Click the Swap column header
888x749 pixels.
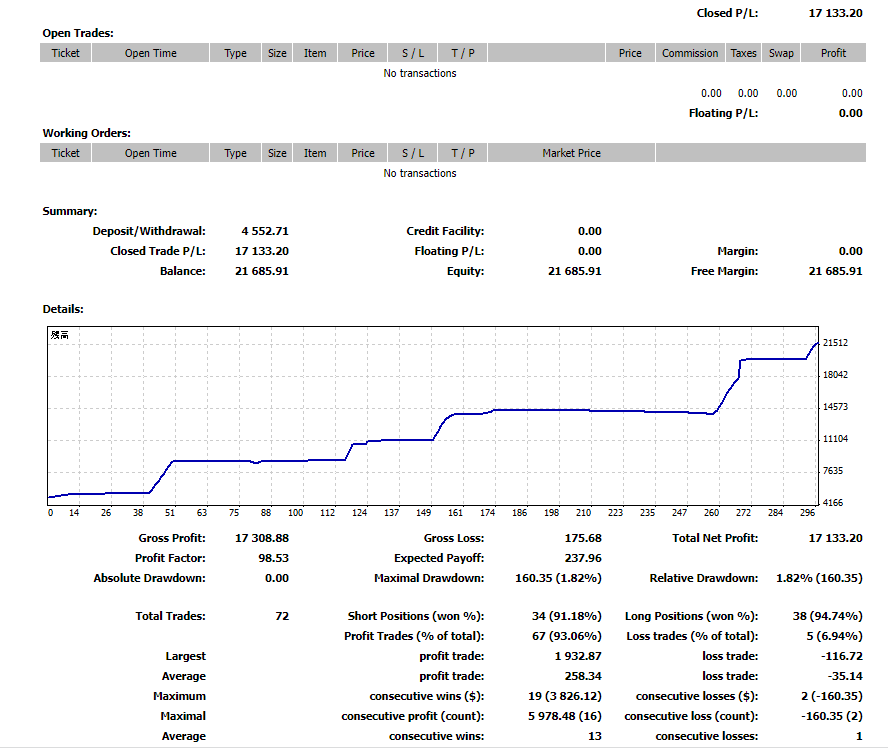(781, 53)
